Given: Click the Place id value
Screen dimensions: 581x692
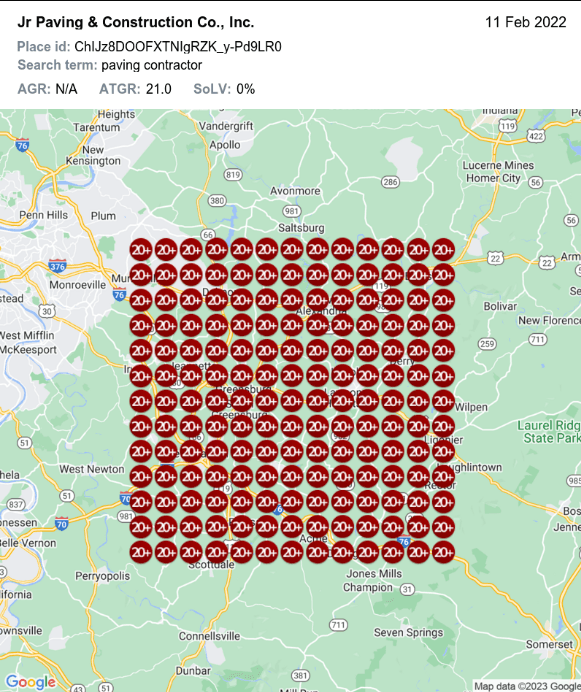Looking at the screenshot, I should point(178,46).
